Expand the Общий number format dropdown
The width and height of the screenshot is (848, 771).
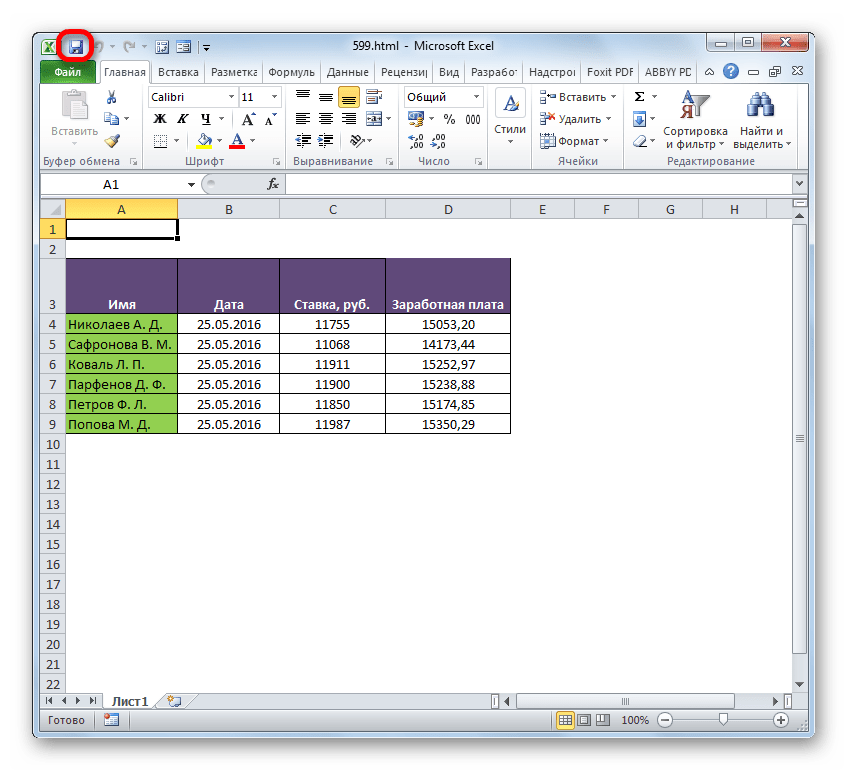476,97
